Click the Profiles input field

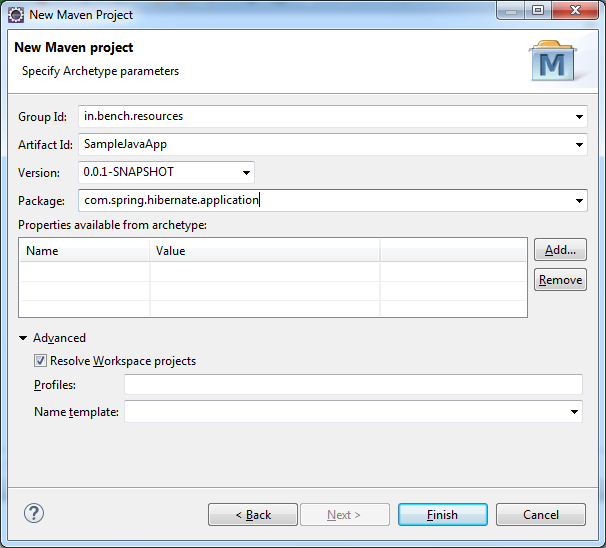(353, 385)
